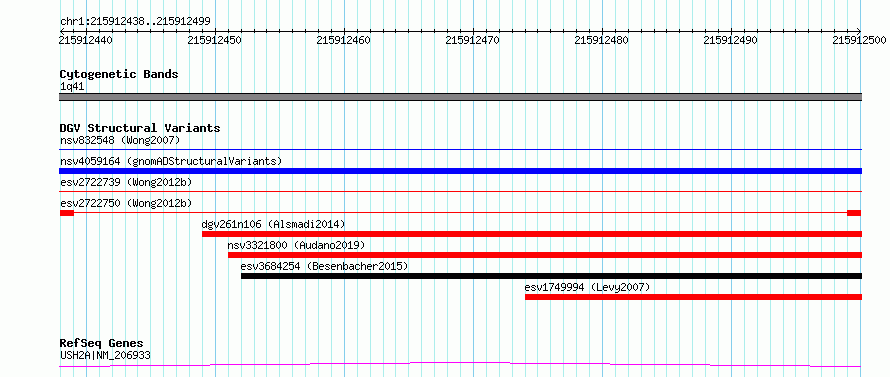Click ruler position 215912470
This screenshot has height=377, width=890.
472,40
